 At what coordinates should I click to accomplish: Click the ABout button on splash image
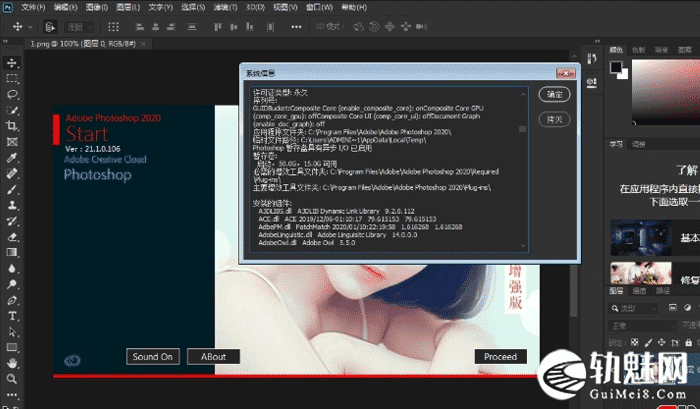click(x=213, y=357)
